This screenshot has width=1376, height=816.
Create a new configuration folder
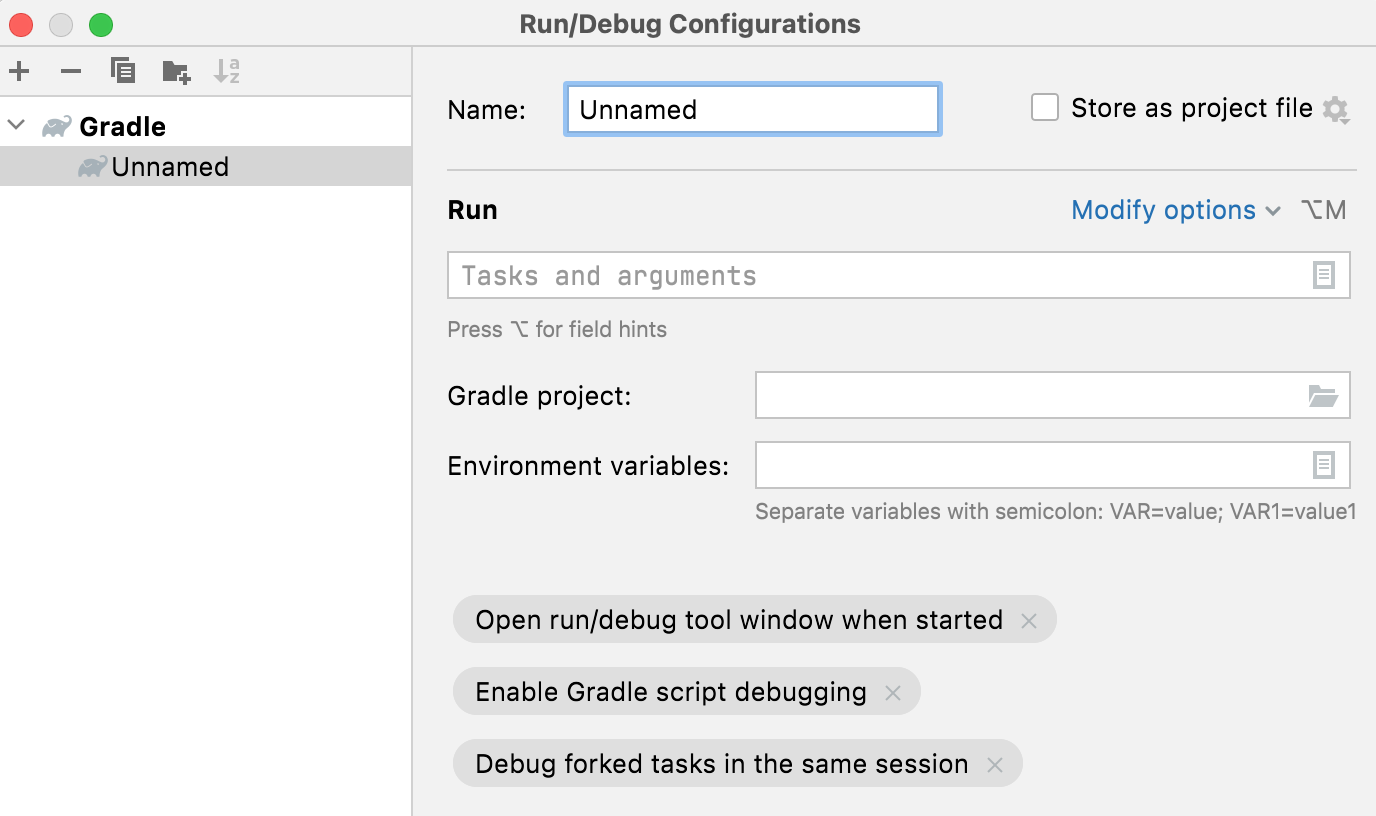(175, 71)
